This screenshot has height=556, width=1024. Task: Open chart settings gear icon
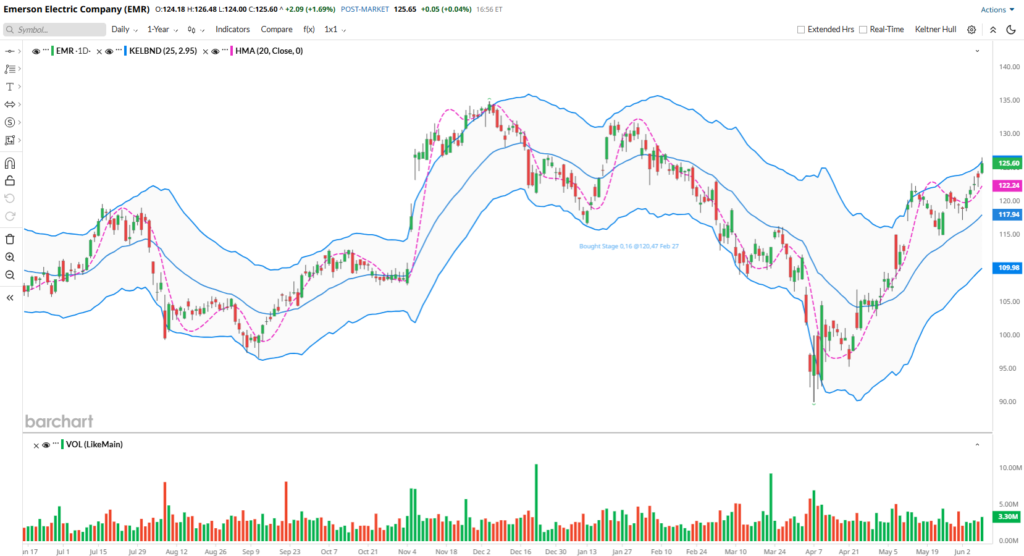971,30
